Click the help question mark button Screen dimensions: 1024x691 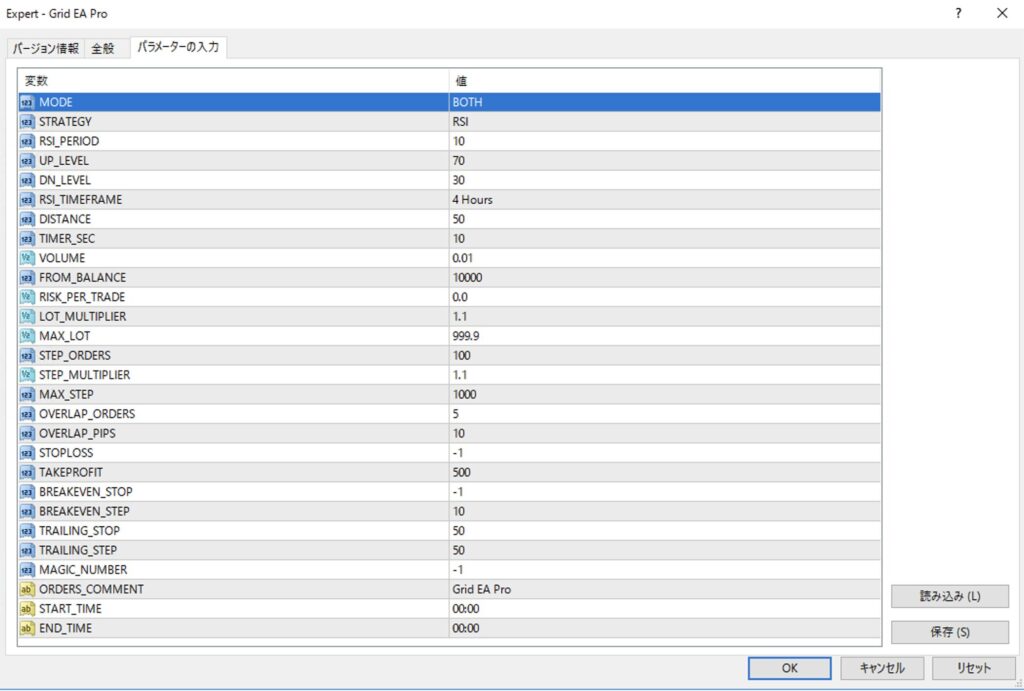[x=958, y=13]
